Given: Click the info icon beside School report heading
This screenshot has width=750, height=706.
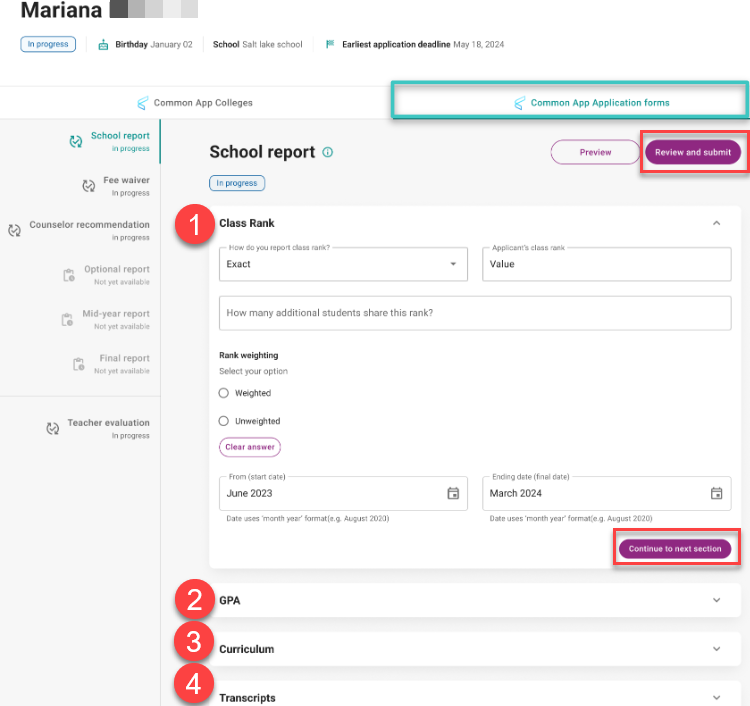Looking at the screenshot, I should [328, 153].
